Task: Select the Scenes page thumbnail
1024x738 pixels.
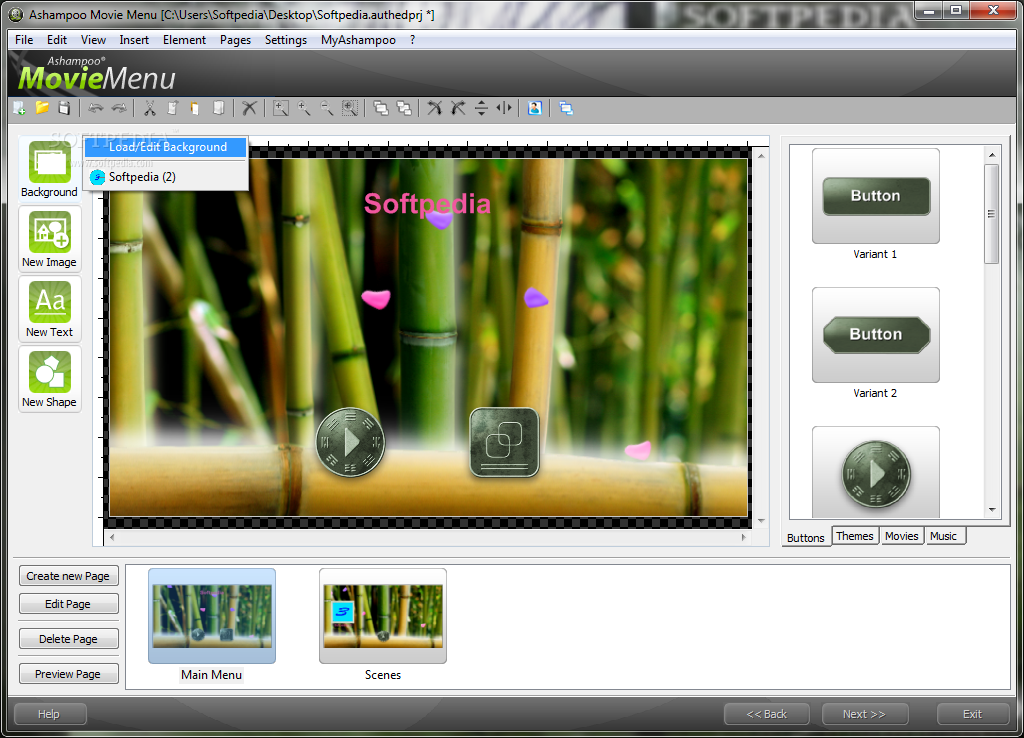Action: click(x=383, y=616)
